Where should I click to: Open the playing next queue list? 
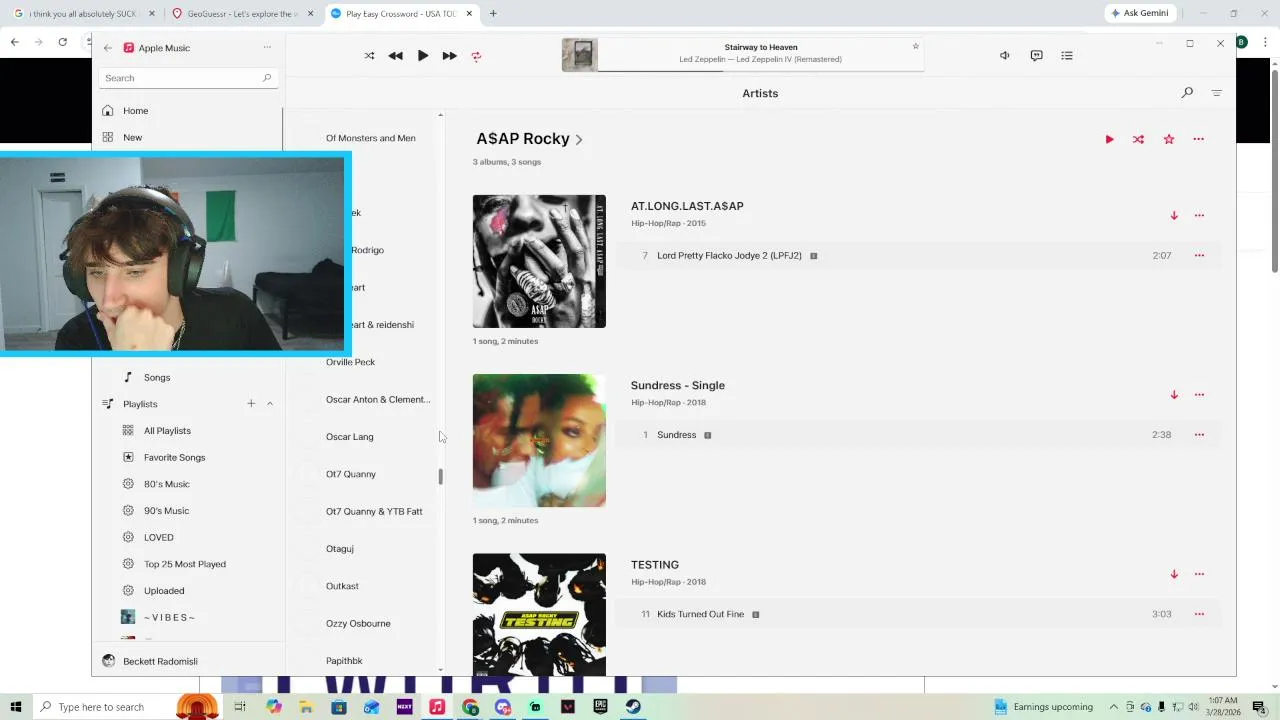1067,56
